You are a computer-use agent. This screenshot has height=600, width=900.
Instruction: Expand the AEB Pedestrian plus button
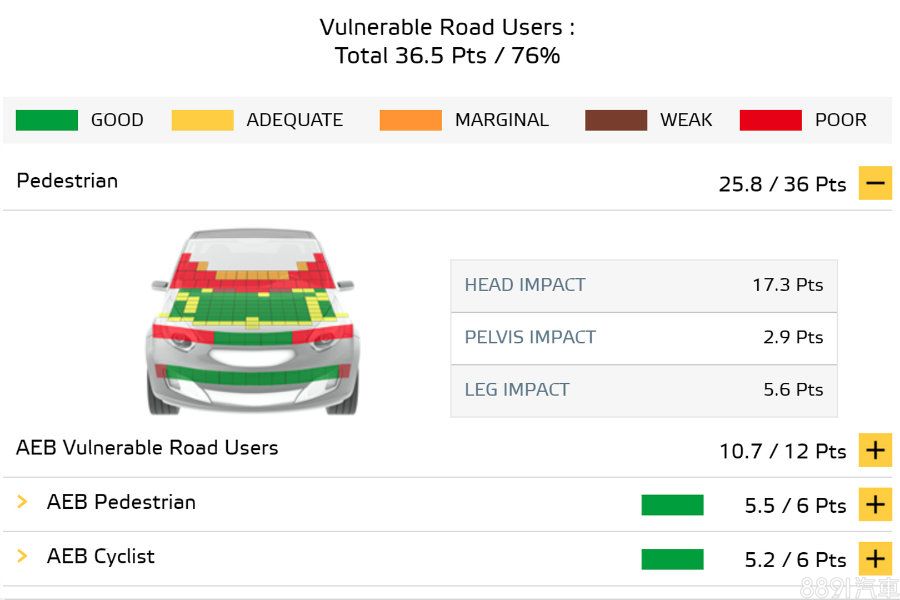(875, 505)
